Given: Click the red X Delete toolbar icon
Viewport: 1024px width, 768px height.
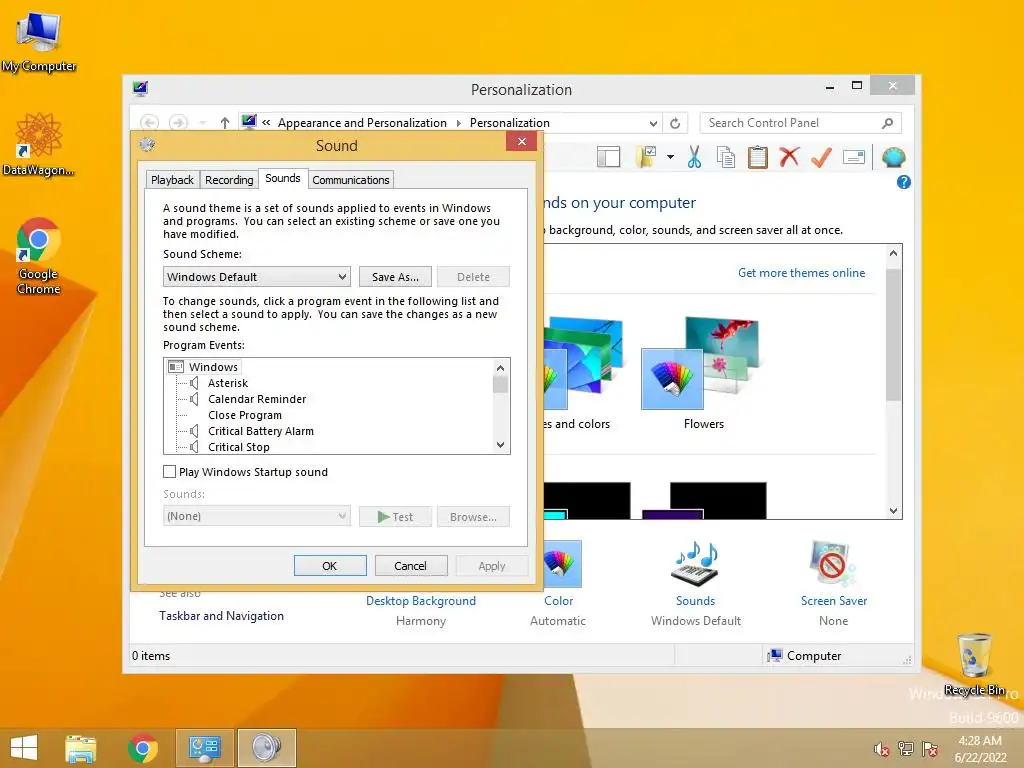Looking at the screenshot, I should 789,157.
